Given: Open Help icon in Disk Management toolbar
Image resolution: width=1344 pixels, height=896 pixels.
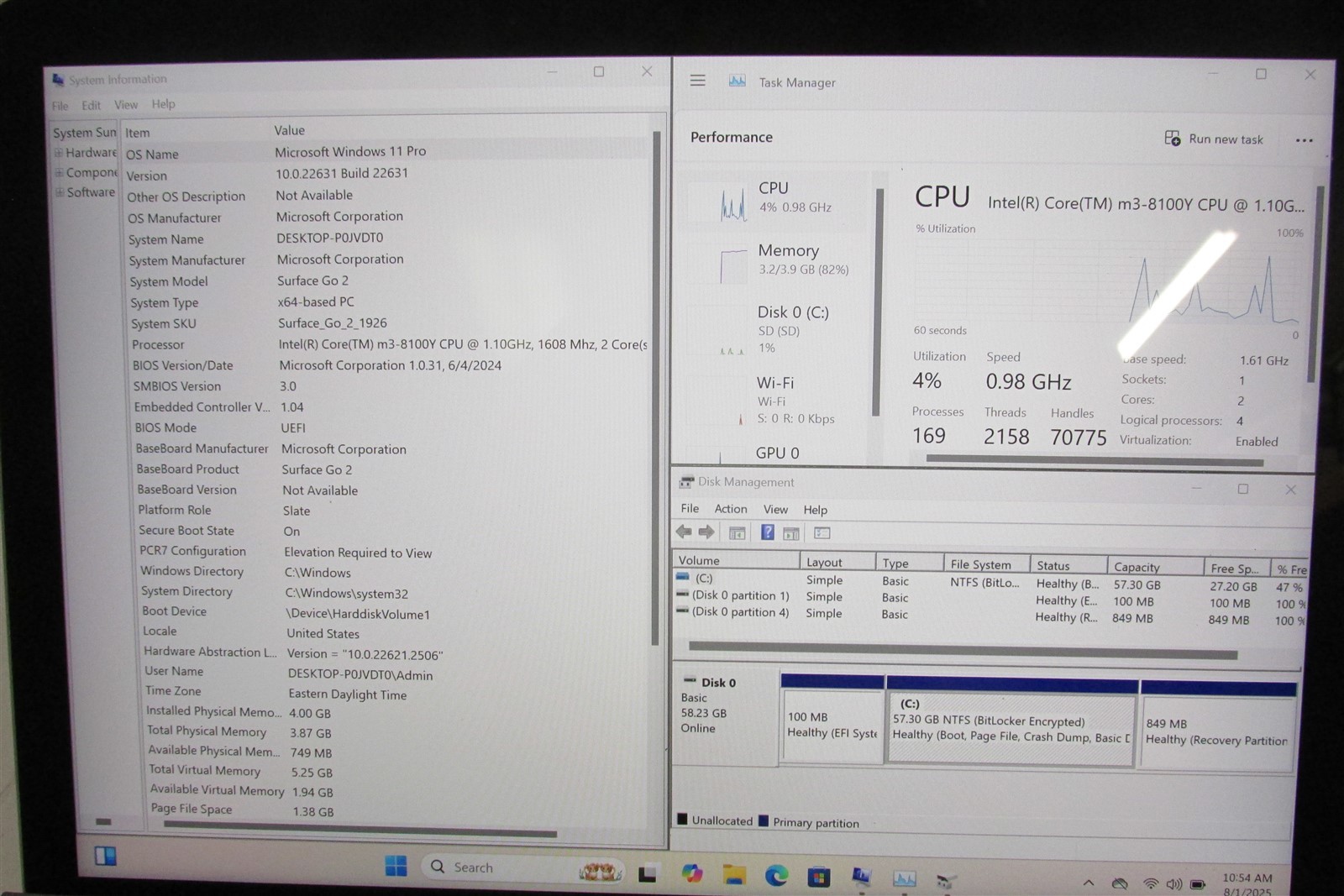Looking at the screenshot, I should (767, 532).
